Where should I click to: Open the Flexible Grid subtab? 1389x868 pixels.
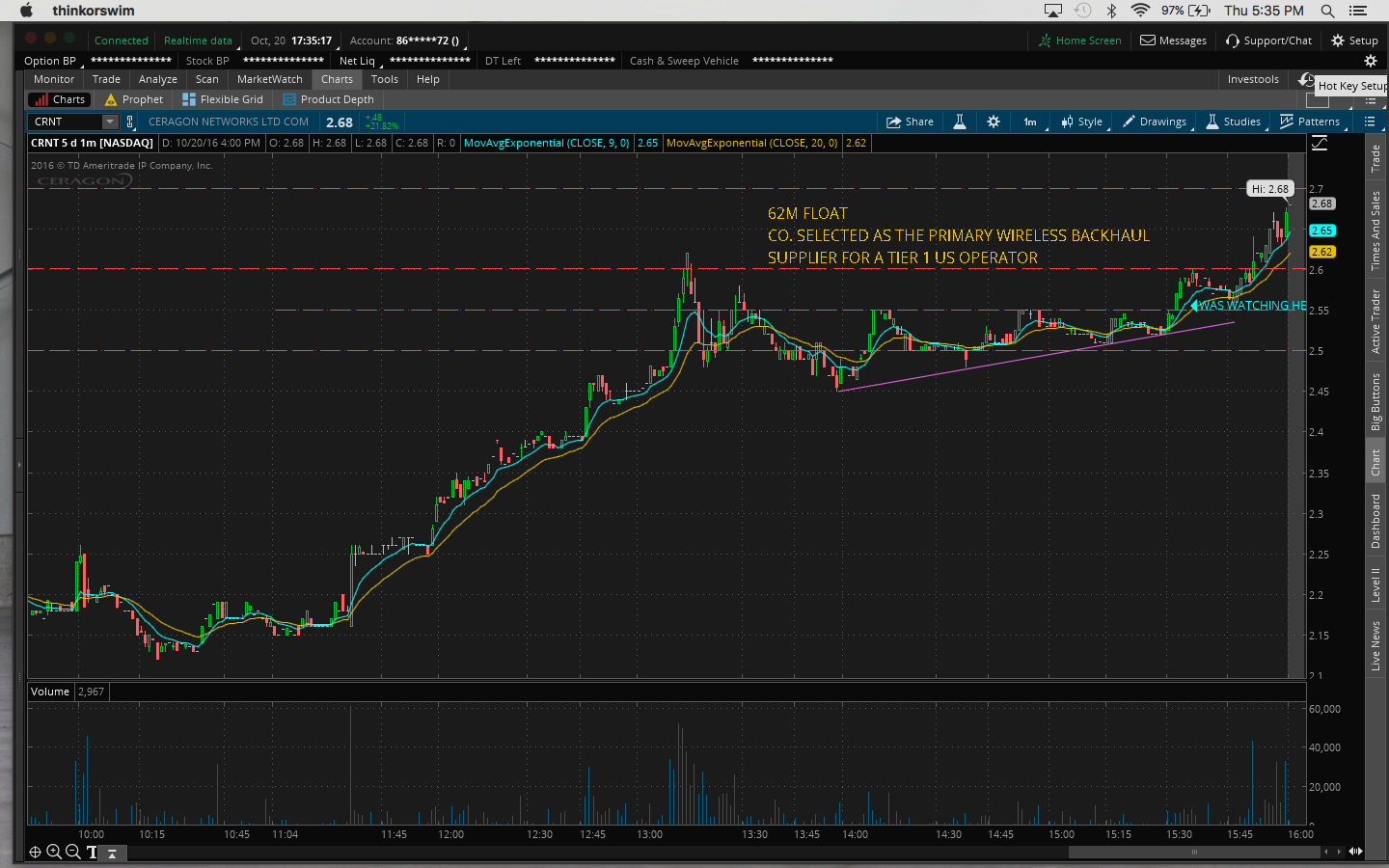222,99
